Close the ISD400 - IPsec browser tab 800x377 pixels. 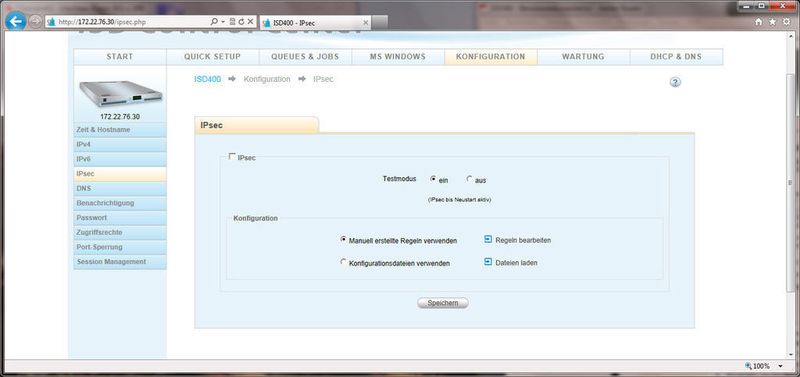365,23
